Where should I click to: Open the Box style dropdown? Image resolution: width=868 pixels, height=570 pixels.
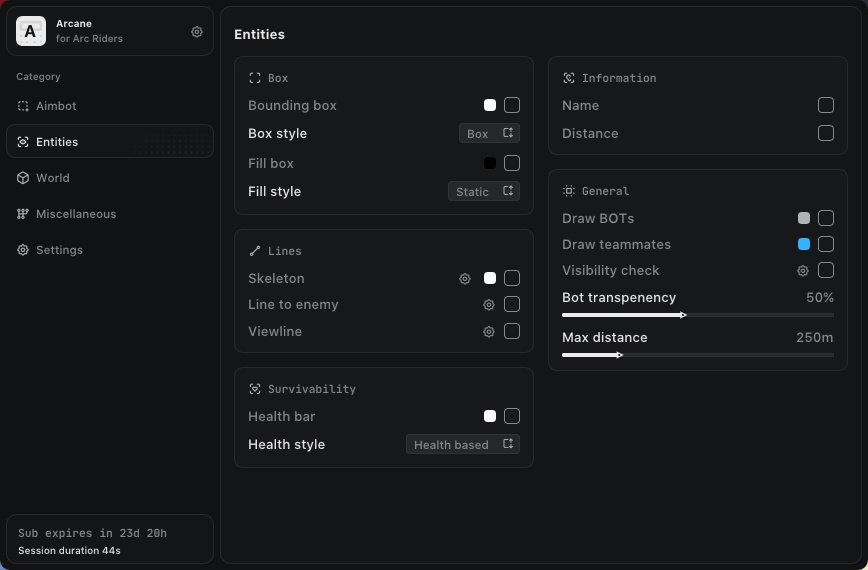pos(489,134)
